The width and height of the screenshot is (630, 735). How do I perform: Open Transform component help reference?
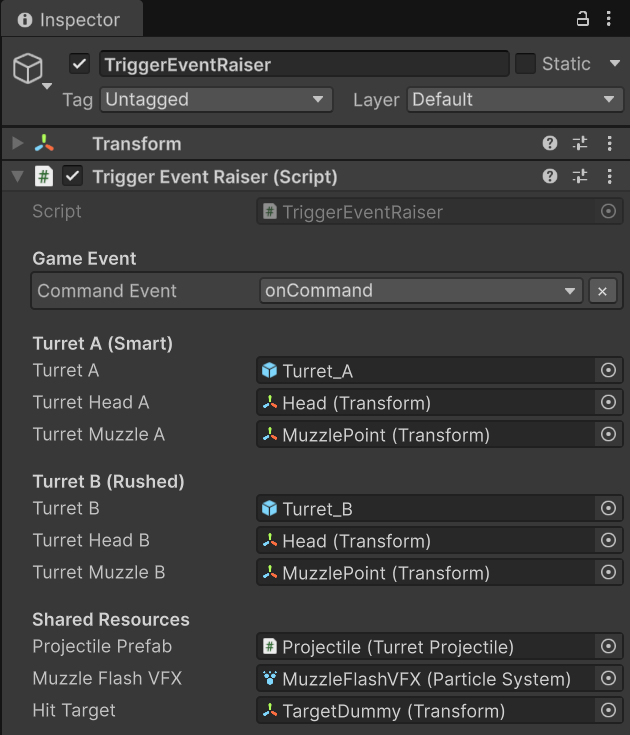click(x=550, y=144)
